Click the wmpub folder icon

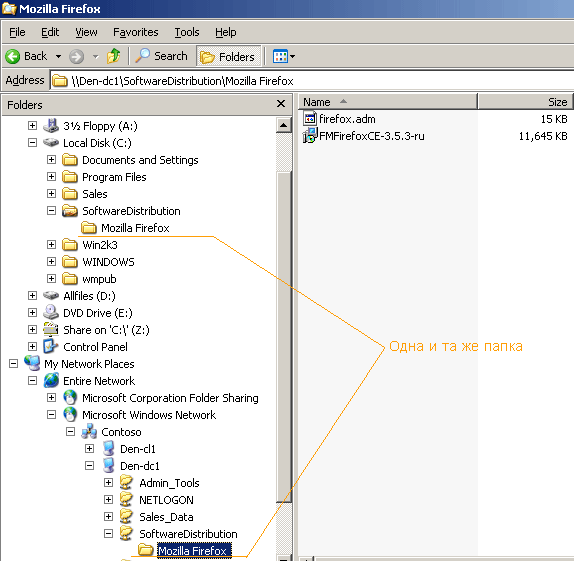click(x=70, y=279)
